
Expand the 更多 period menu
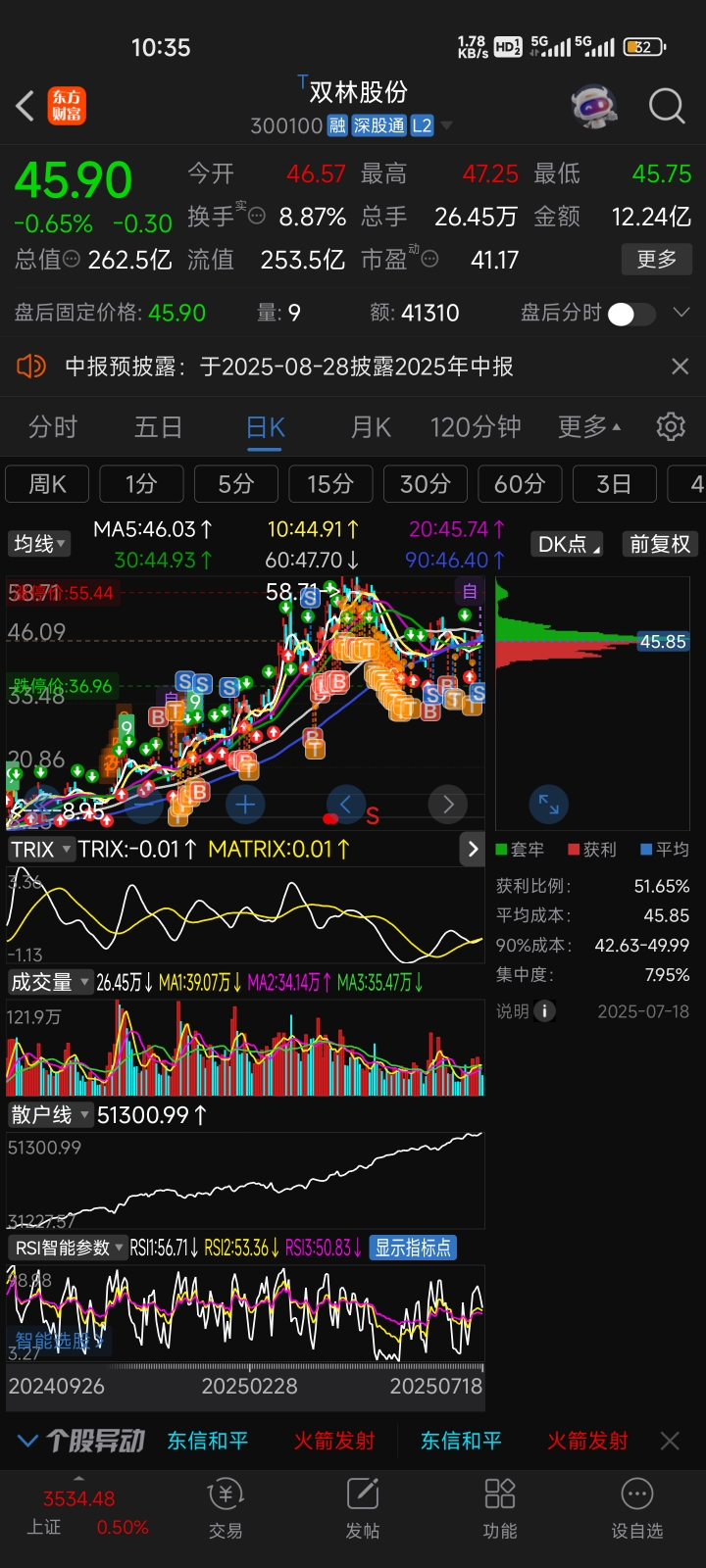[589, 427]
